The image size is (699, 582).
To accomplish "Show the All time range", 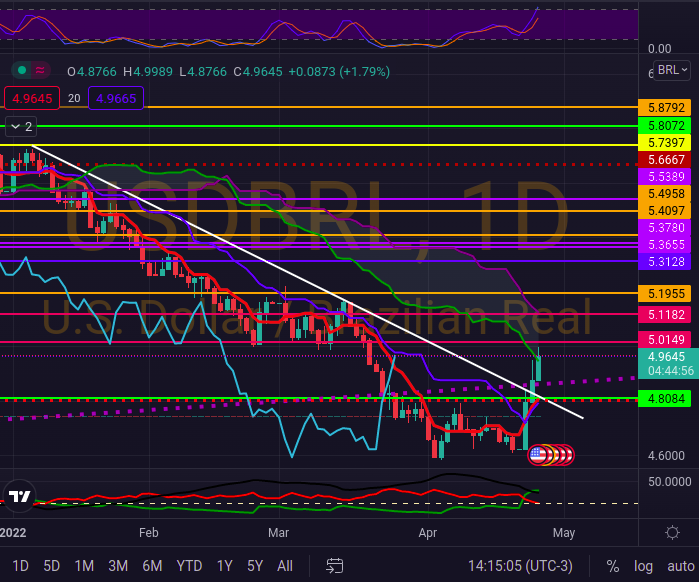I will (x=285, y=566).
